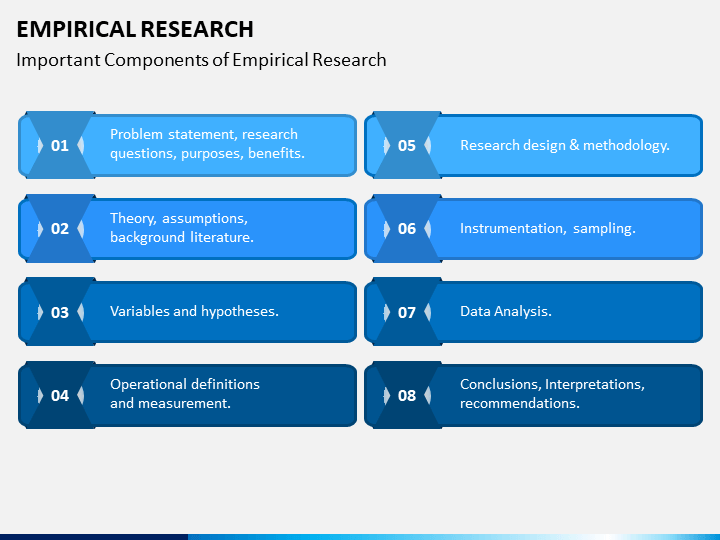Viewport: 720px width, 540px height.
Task: Select 'Instrumentation, sampling.' text
Action: click(x=548, y=228)
